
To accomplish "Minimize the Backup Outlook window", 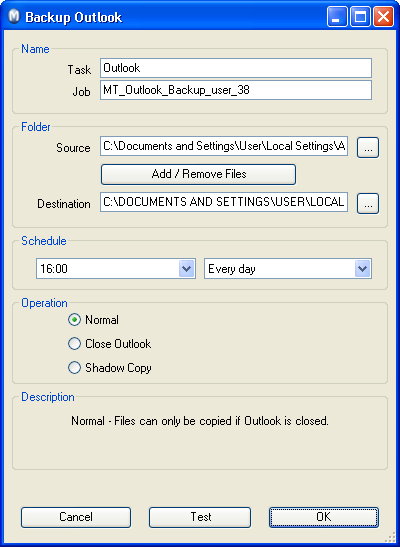I will coord(337,16).
